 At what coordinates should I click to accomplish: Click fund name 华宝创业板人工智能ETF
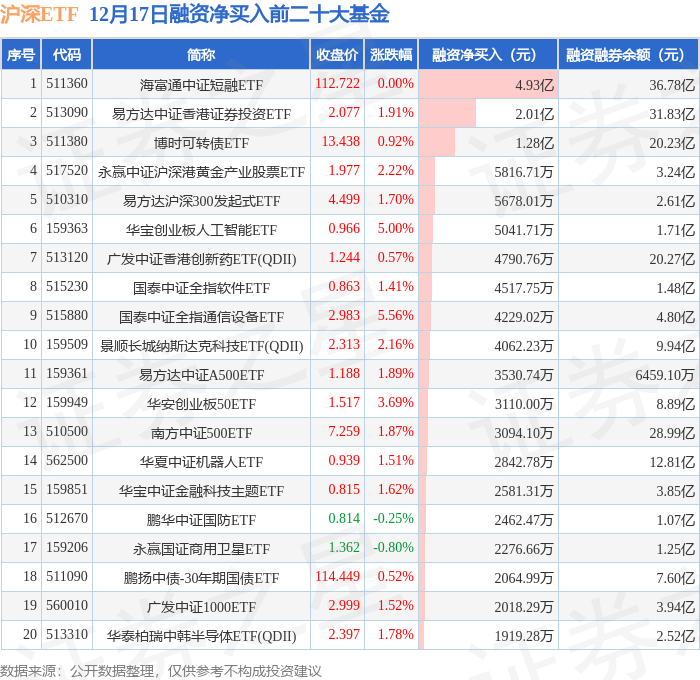(x=201, y=230)
